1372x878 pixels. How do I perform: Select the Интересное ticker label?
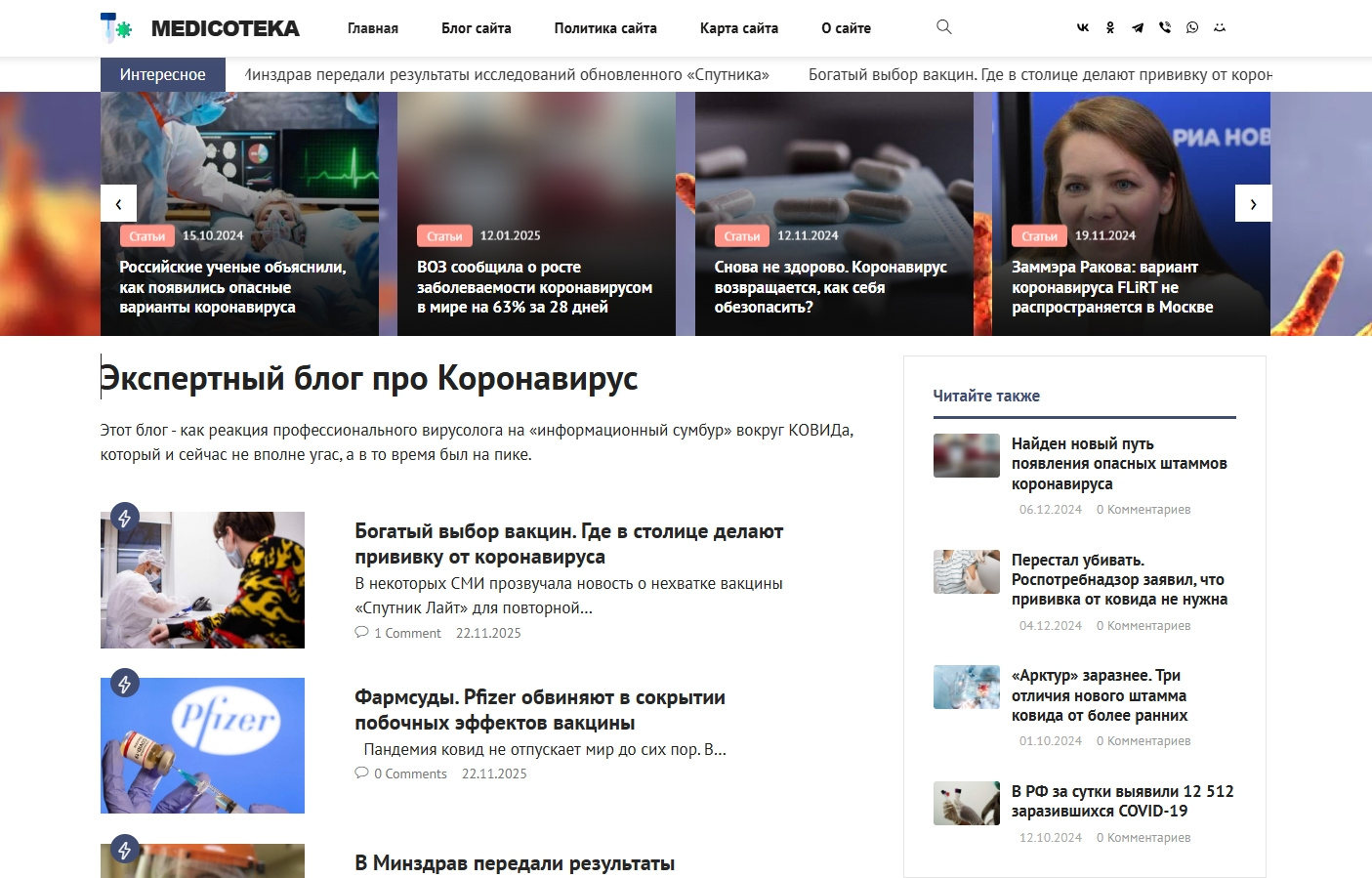pyautogui.click(x=163, y=74)
